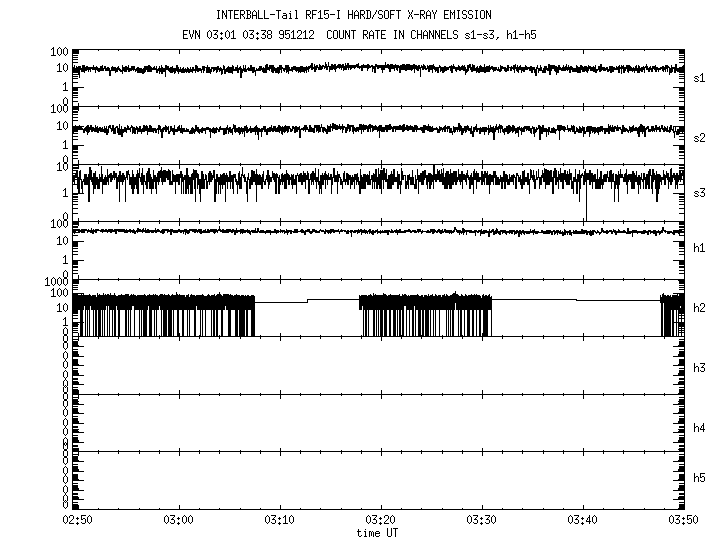
Task: Select the h4 channel label
Action: click(701, 428)
